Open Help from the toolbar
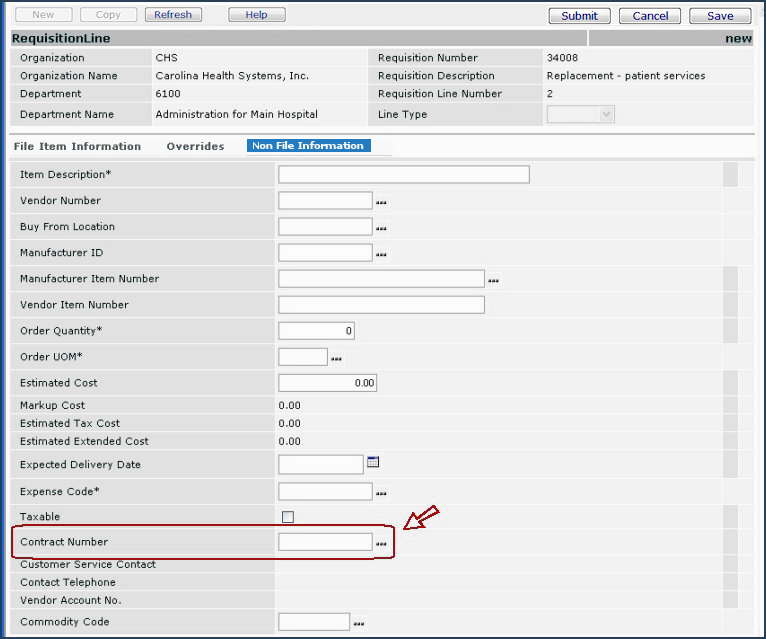 257,15
